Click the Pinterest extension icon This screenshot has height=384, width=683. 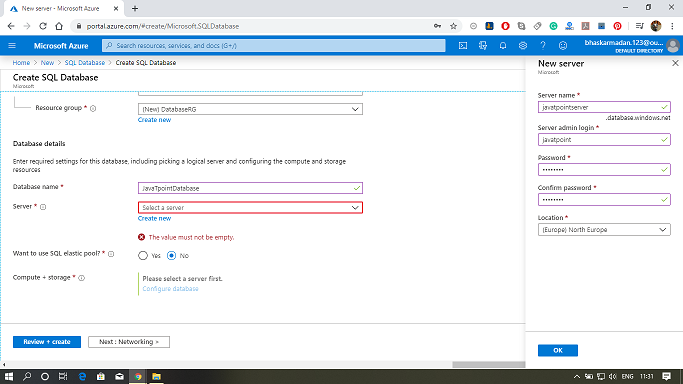pyautogui.click(x=617, y=26)
